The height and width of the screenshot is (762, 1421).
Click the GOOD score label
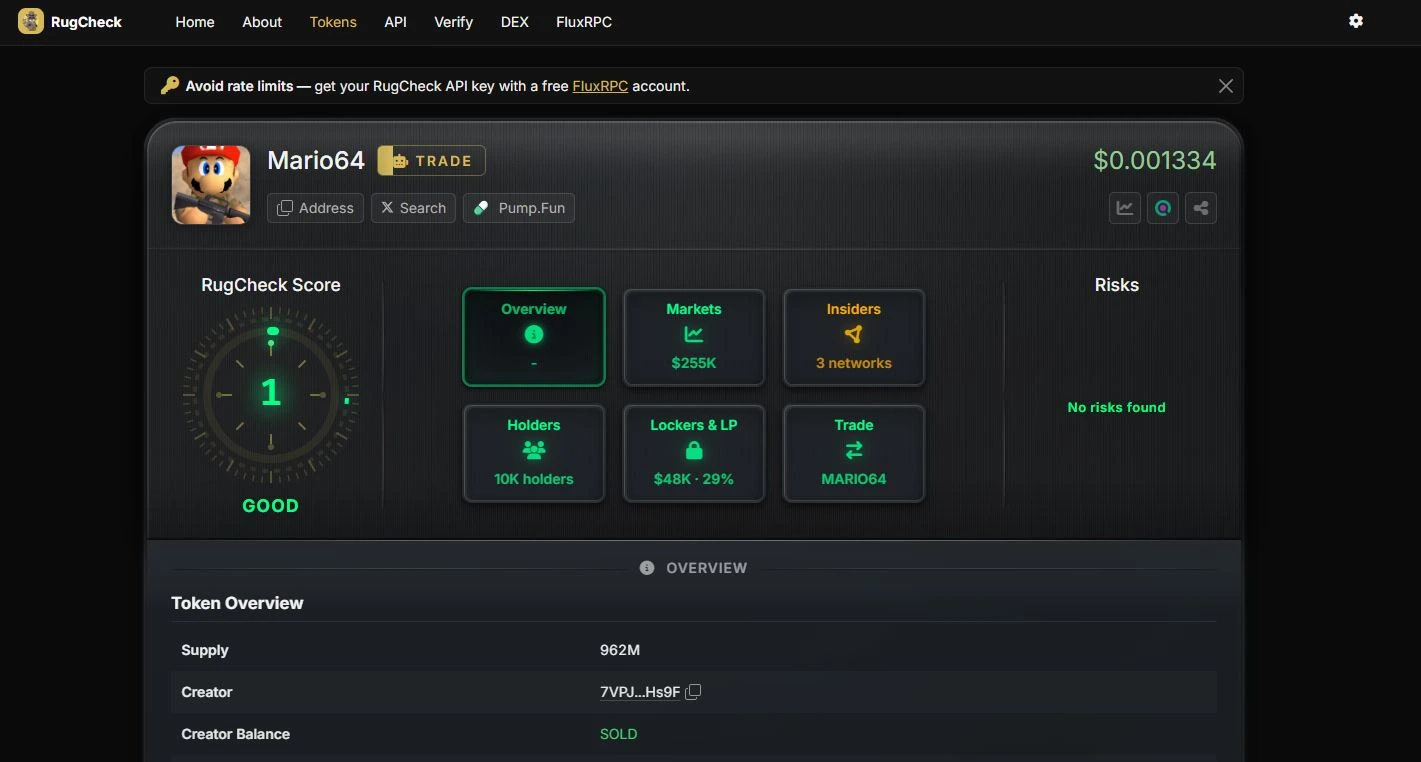click(x=271, y=506)
